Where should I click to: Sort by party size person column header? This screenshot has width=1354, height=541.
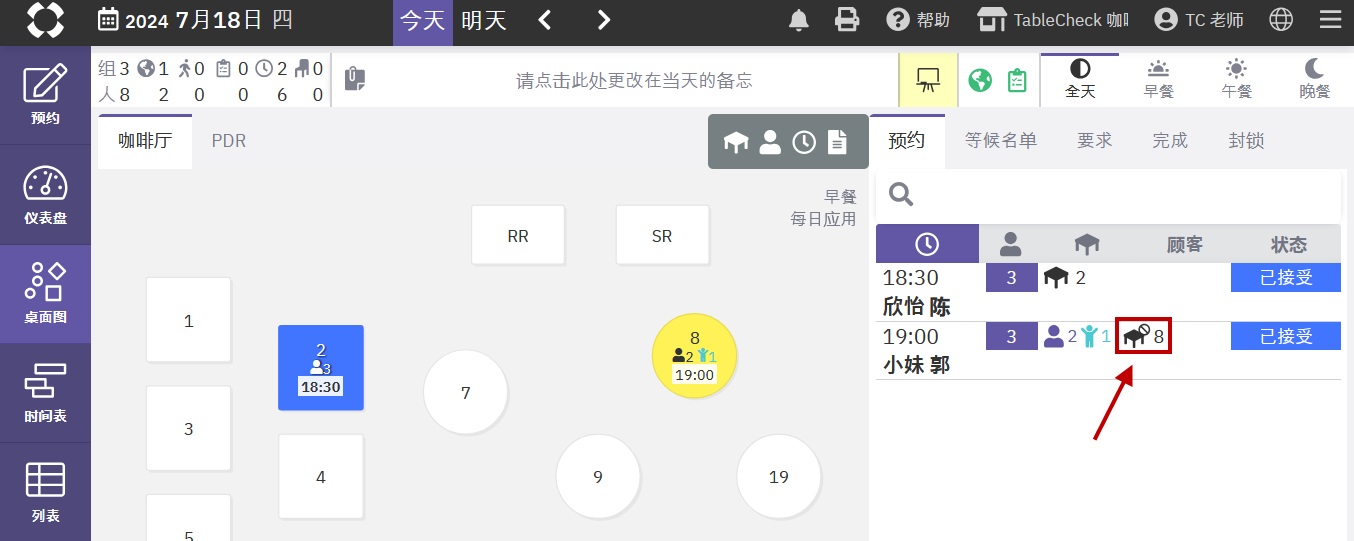pyautogui.click(x=1011, y=244)
